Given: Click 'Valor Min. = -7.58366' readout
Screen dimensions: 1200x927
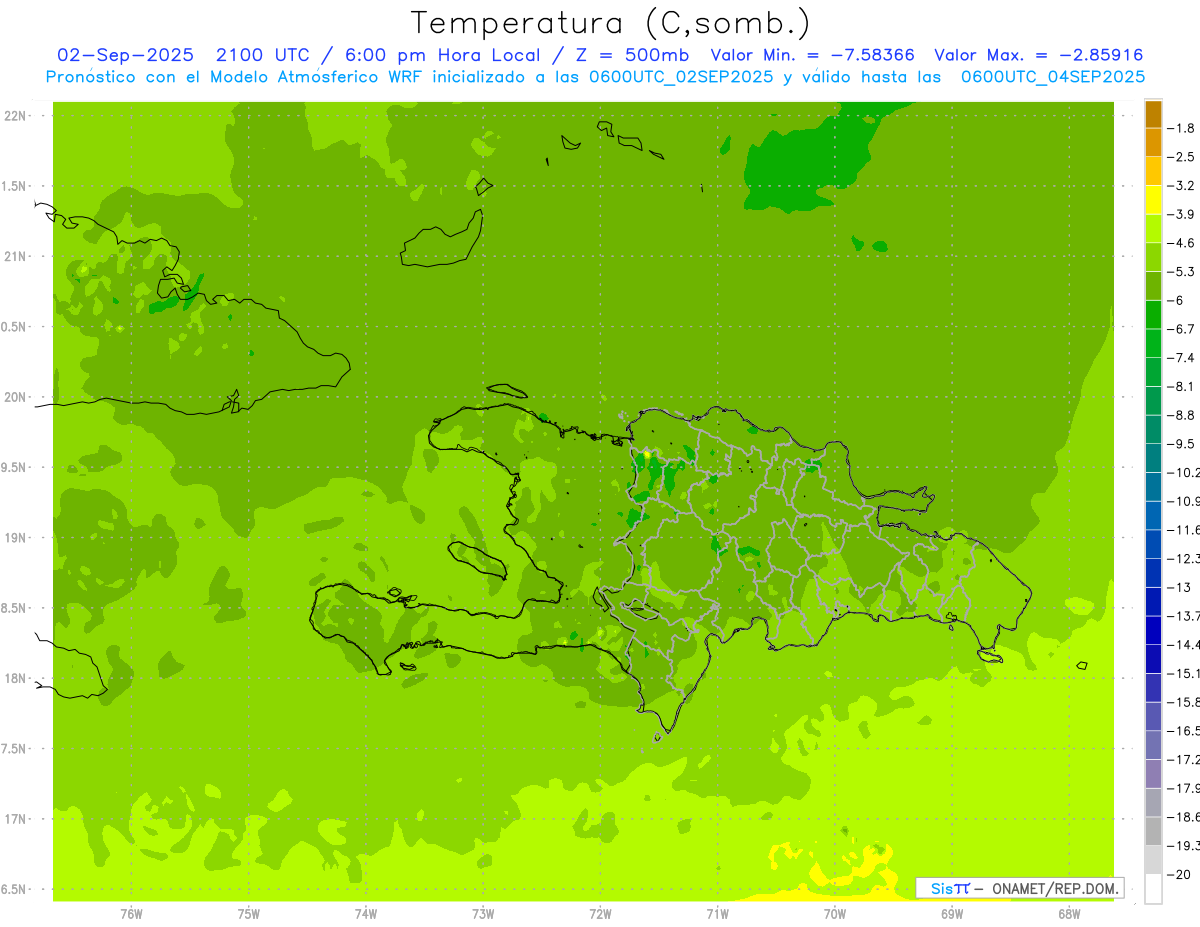Looking at the screenshot, I should (x=813, y=55).
